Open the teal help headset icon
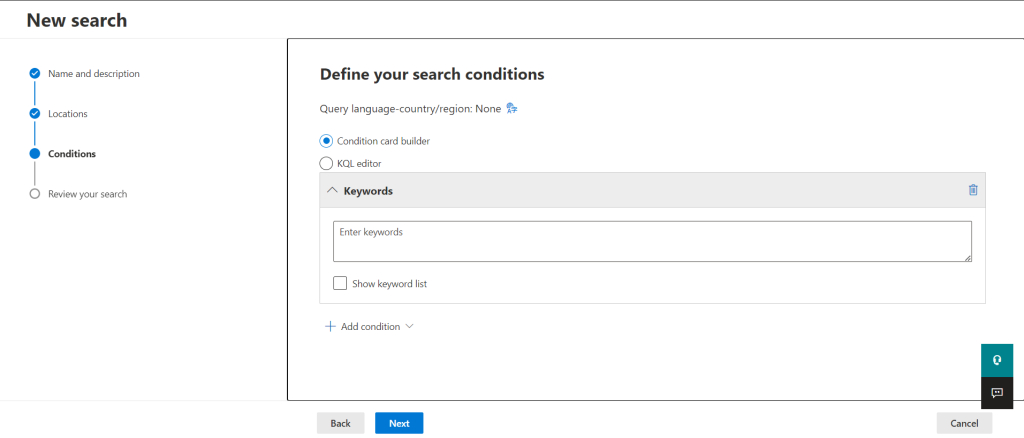Image resolution: width=1024 pixels, height=438 pixels. point(997,360)
